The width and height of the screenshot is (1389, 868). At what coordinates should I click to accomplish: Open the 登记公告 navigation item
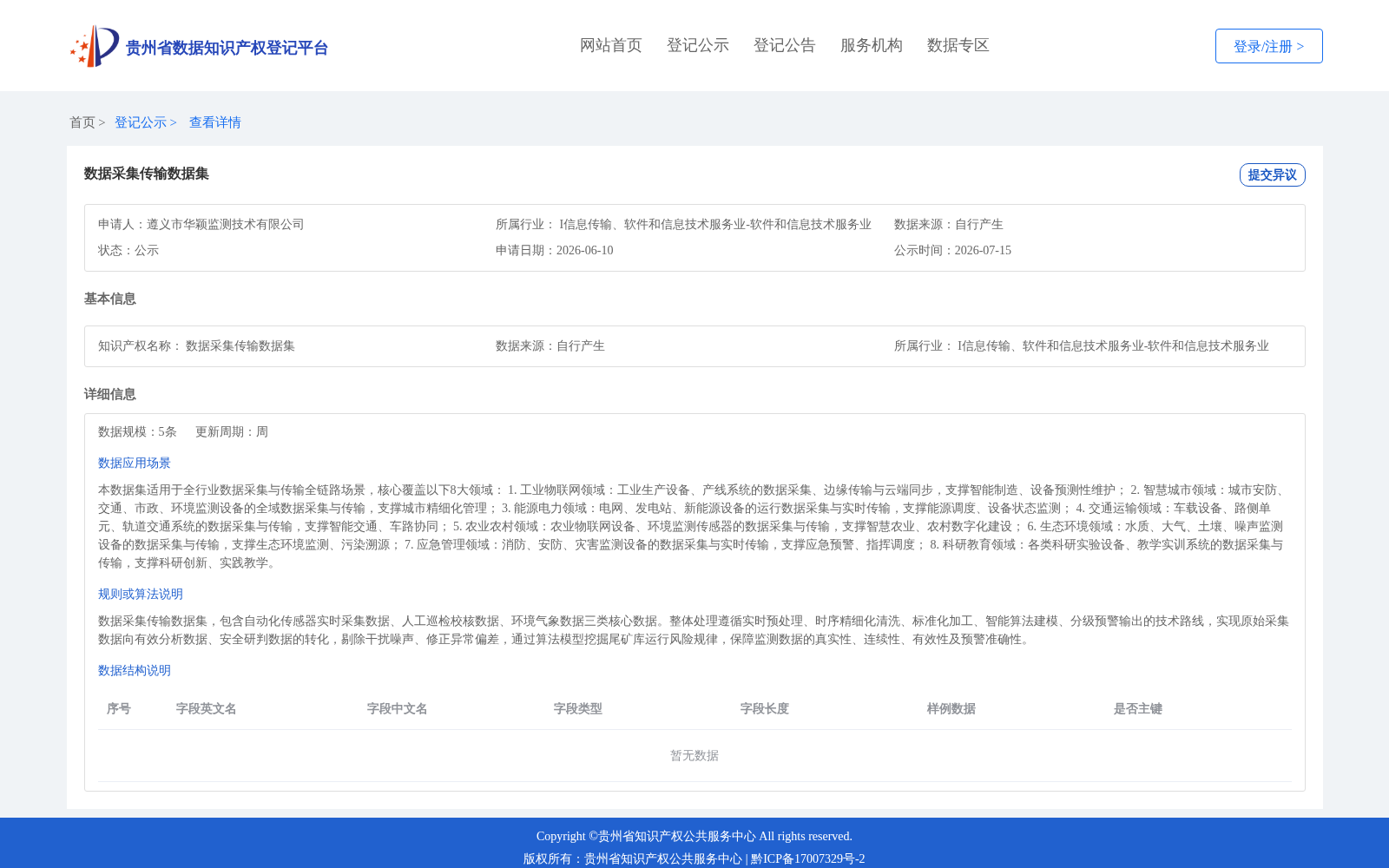(x=785, y=45)
